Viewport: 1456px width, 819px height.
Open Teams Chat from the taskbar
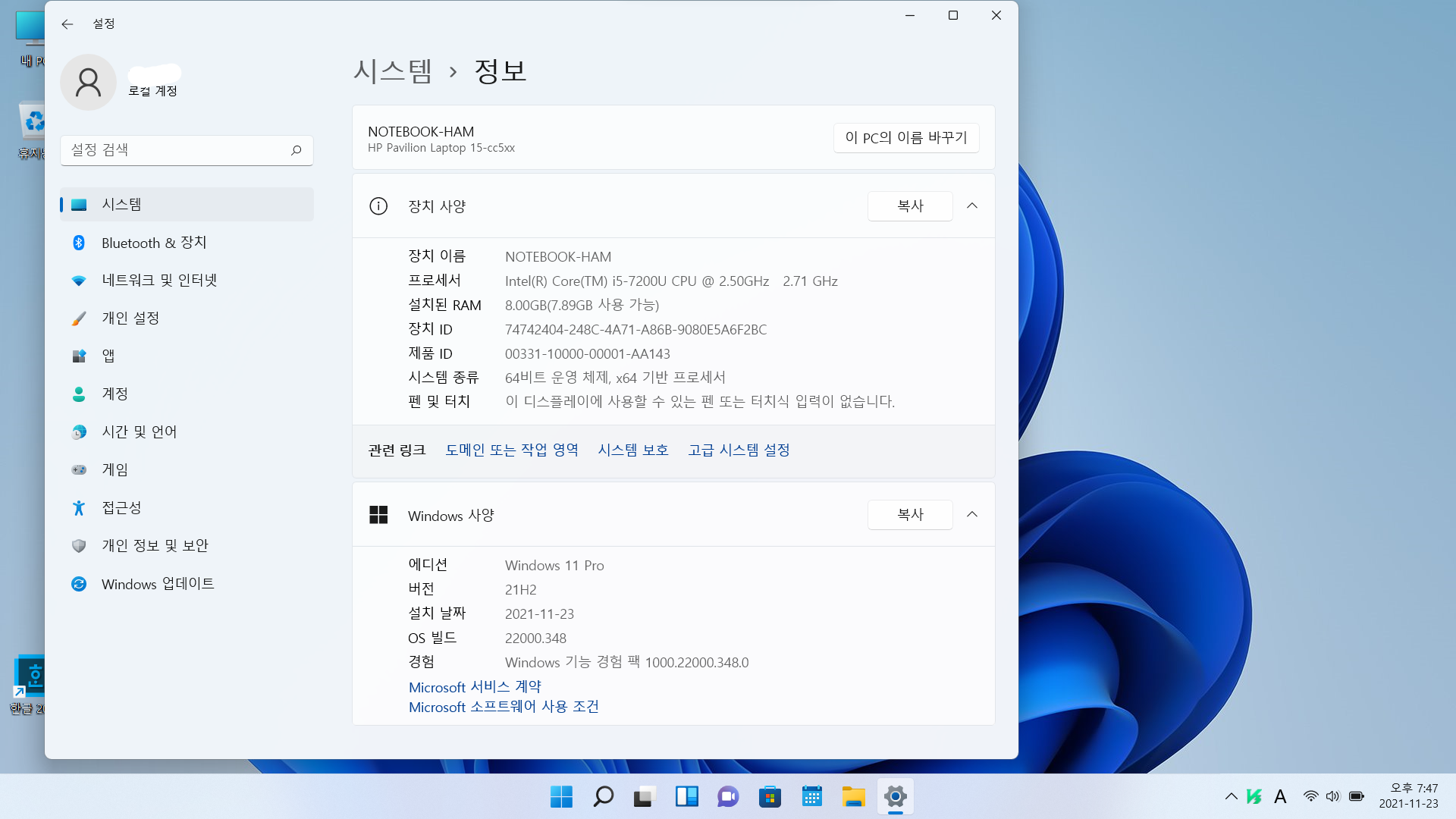click(728, 797)
